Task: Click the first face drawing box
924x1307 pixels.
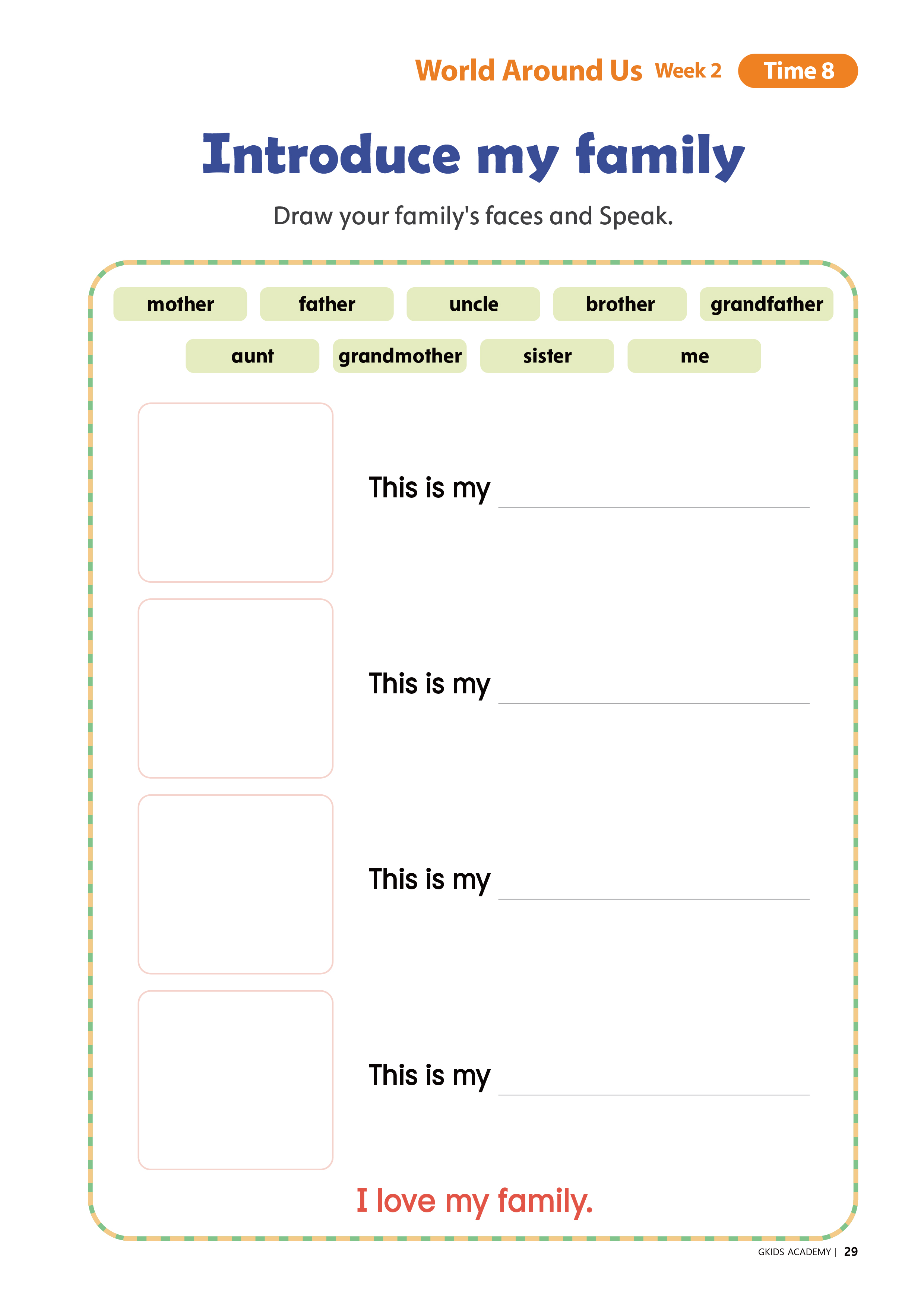Action: tap(235, 493)
